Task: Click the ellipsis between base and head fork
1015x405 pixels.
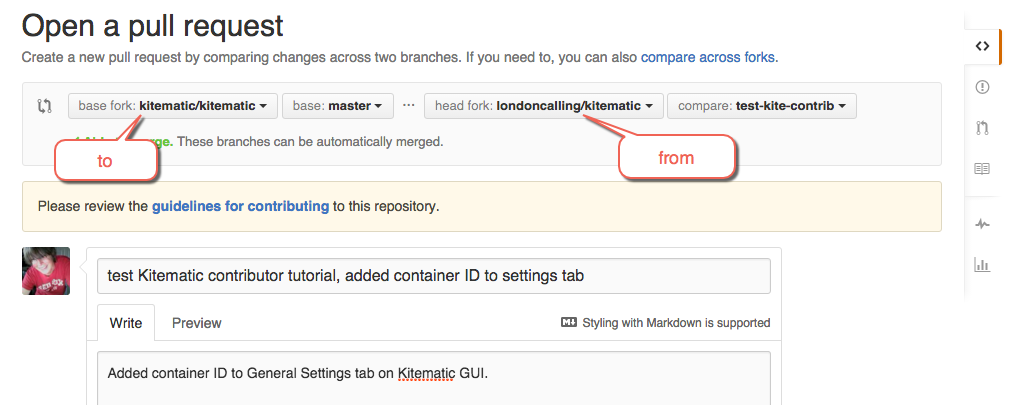Action: point(408,105)
